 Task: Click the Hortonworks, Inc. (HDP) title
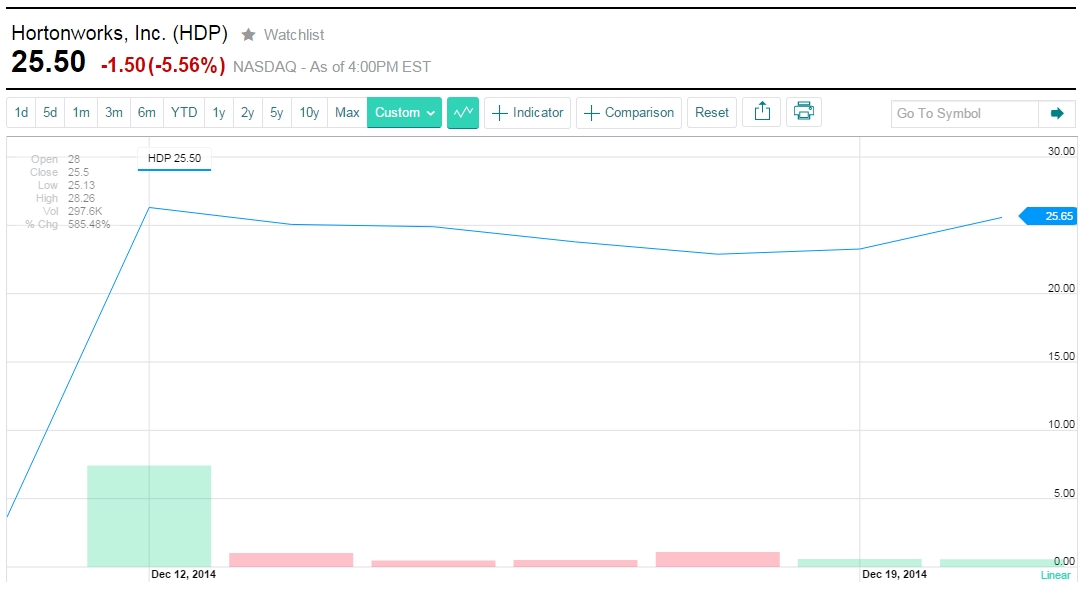pyautogui.click(x=120, y=33)
